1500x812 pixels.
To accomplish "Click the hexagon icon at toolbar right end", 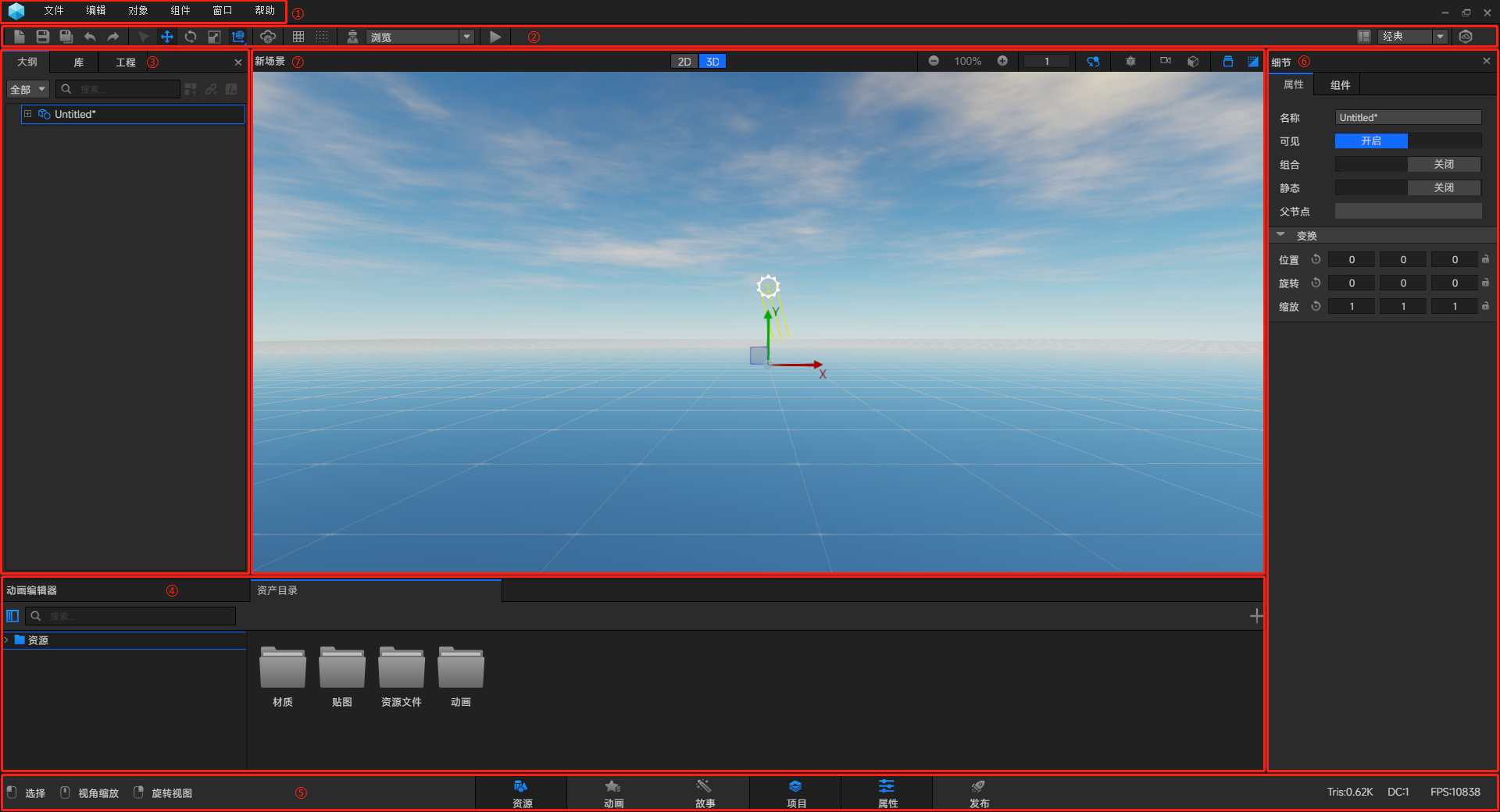I will [x=1466, y=37].
